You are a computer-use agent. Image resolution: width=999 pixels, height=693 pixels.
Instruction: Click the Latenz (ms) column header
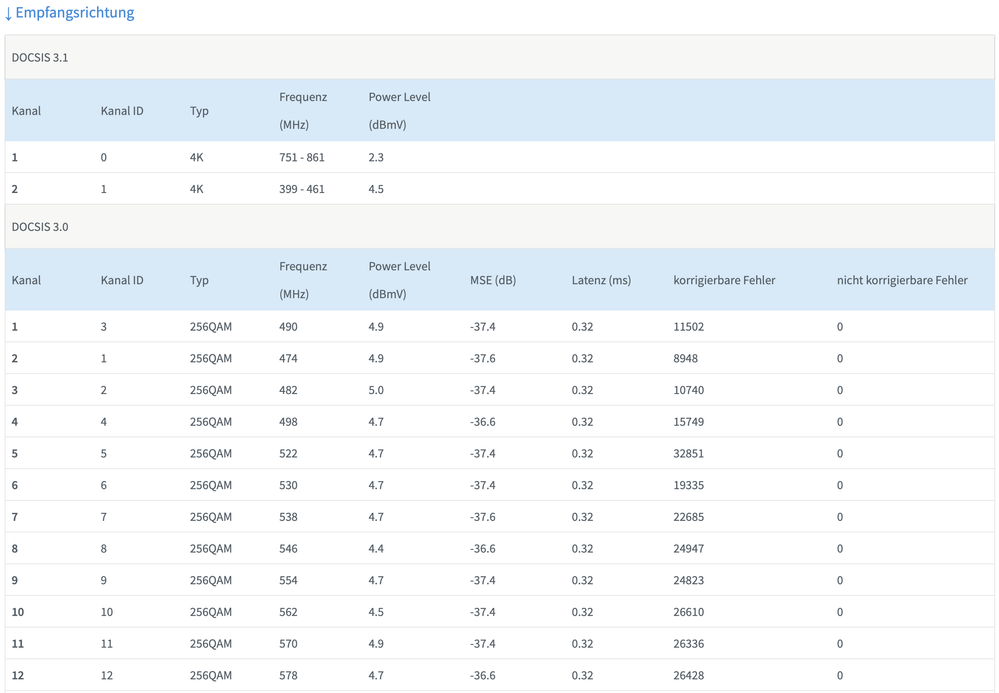coord(601,280)
